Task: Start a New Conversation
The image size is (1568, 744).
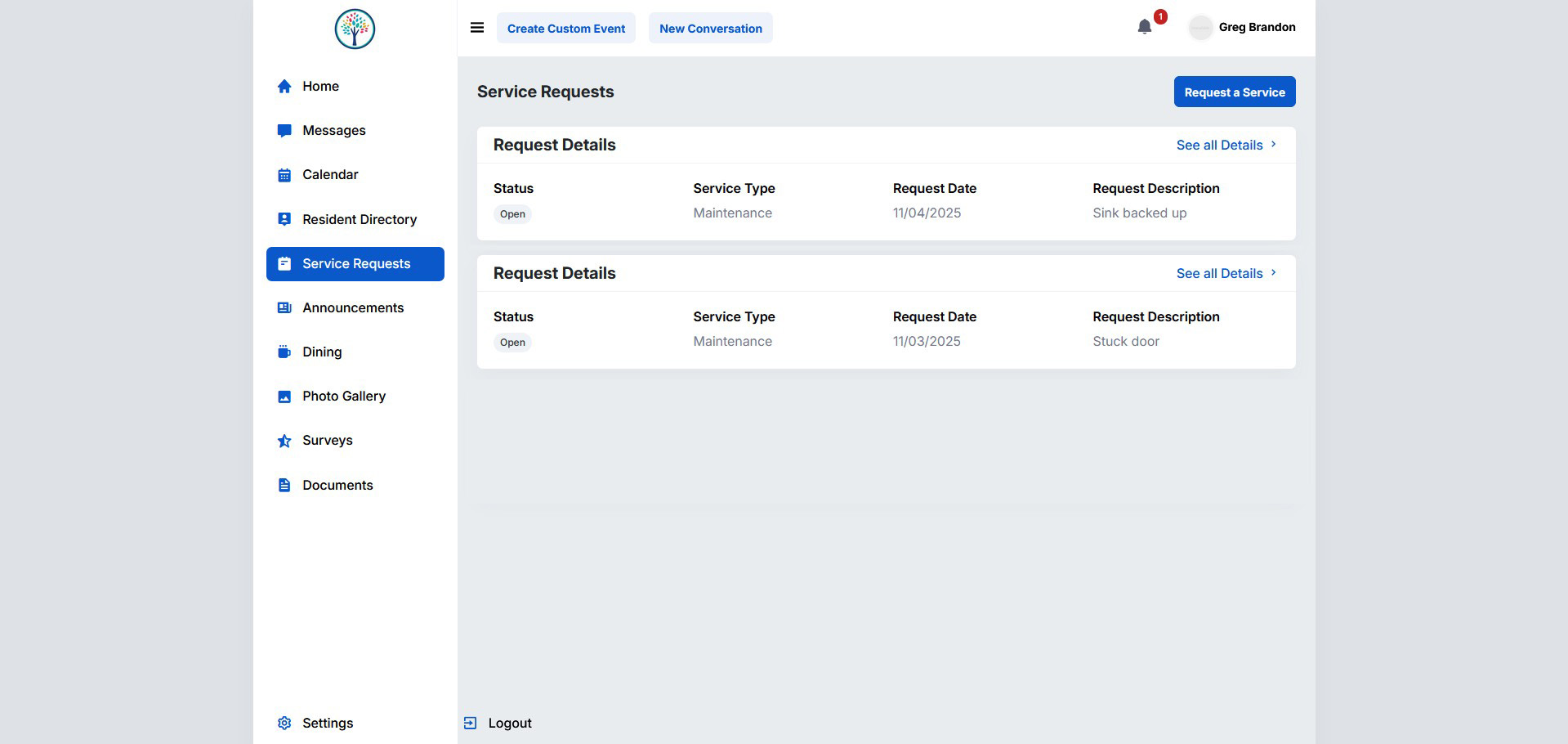Action: click(x=711, y=29)
